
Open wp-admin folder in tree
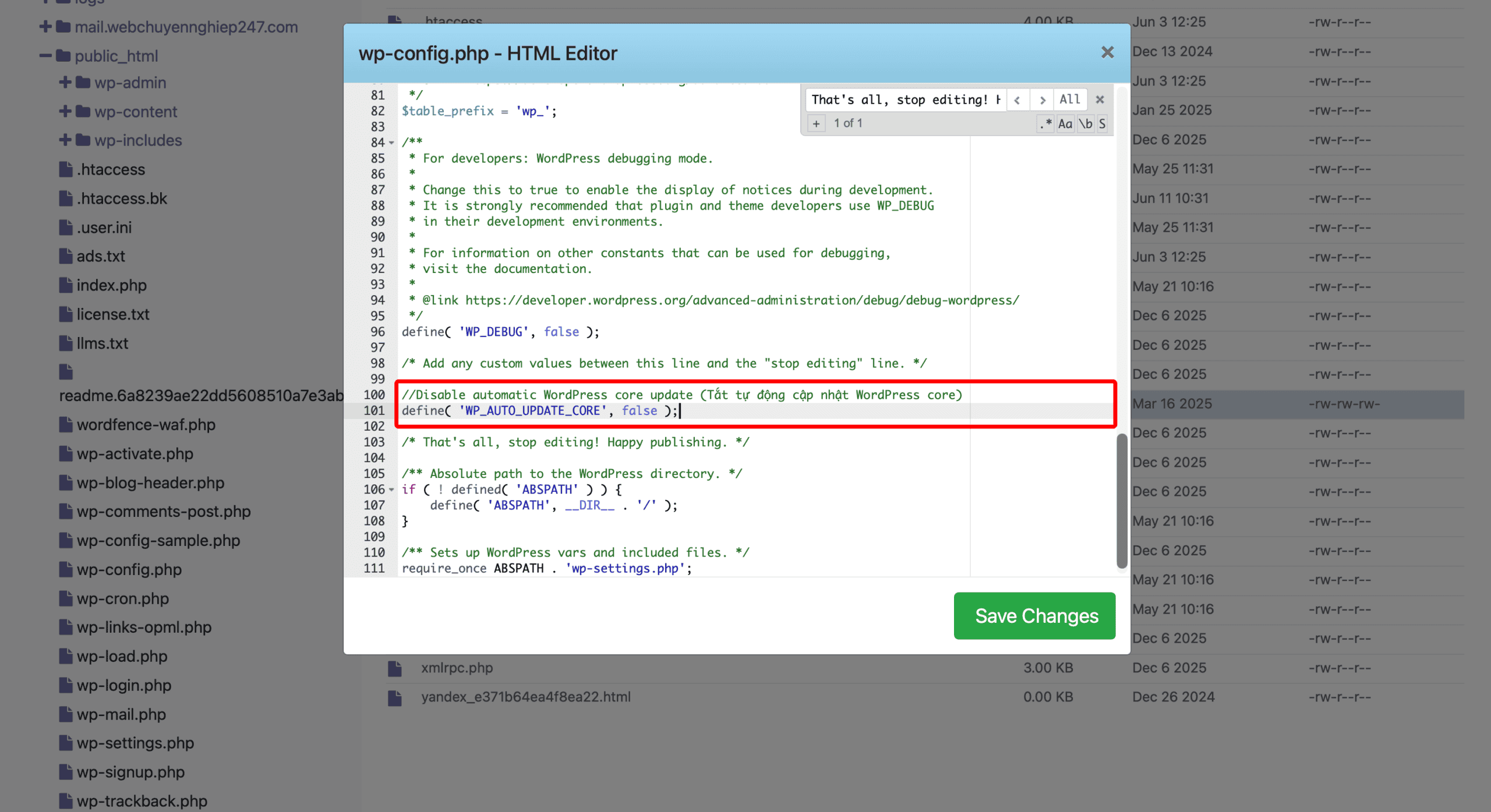130,83
